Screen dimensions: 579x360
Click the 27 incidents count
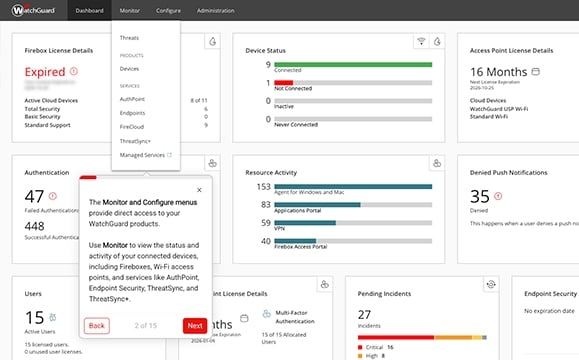(x=364, y=315)
